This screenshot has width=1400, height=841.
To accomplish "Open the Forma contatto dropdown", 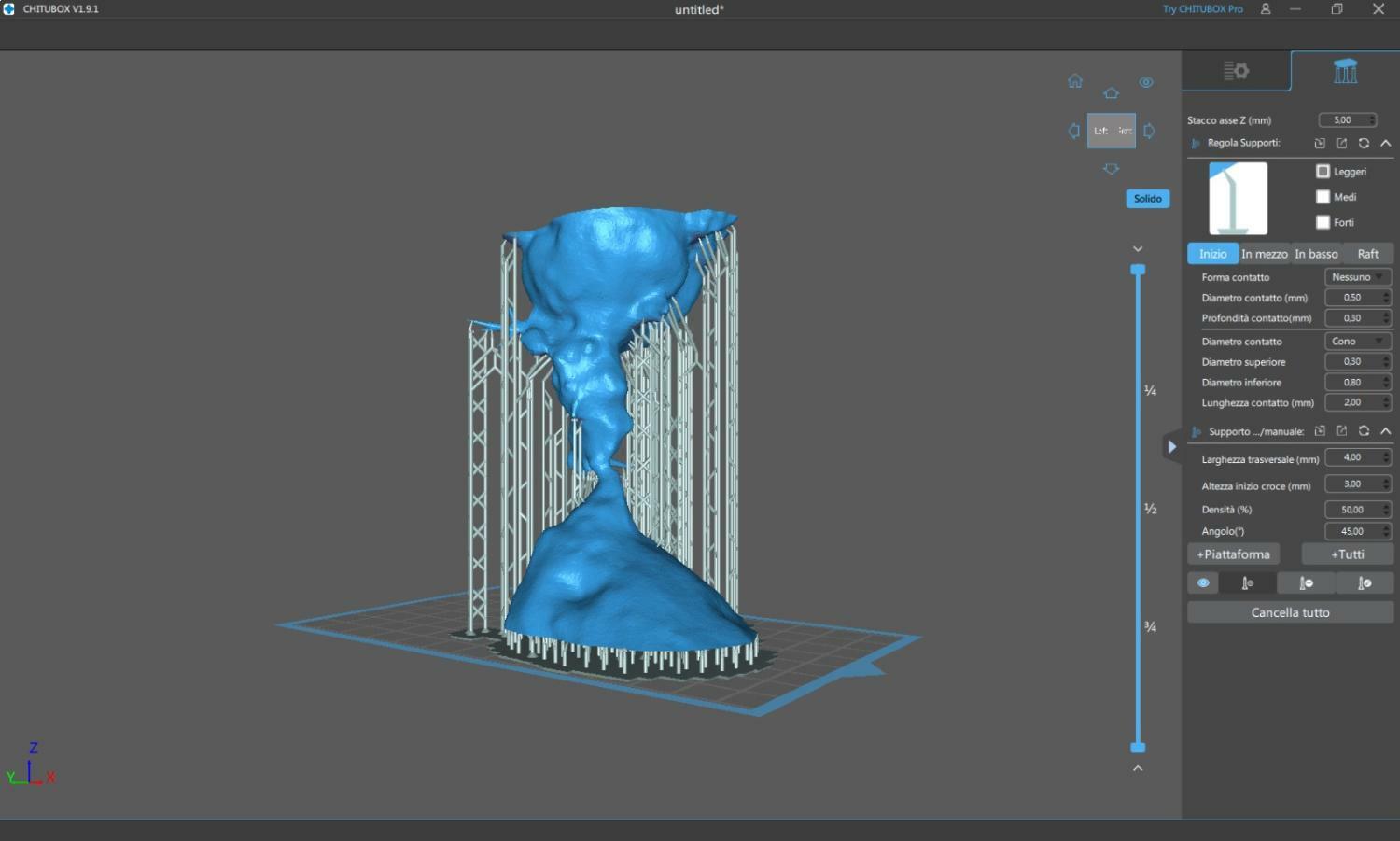I will click(x=1357, y=277).
